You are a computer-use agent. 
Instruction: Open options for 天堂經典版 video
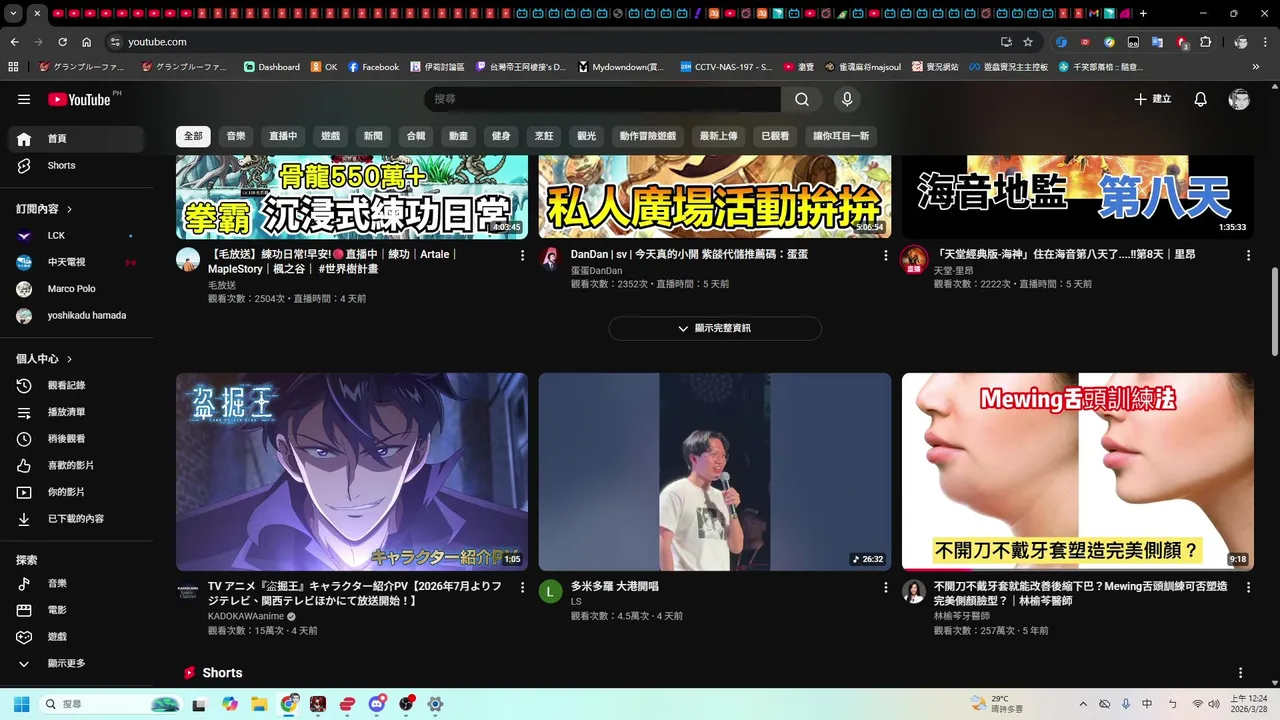(1248, 256)
